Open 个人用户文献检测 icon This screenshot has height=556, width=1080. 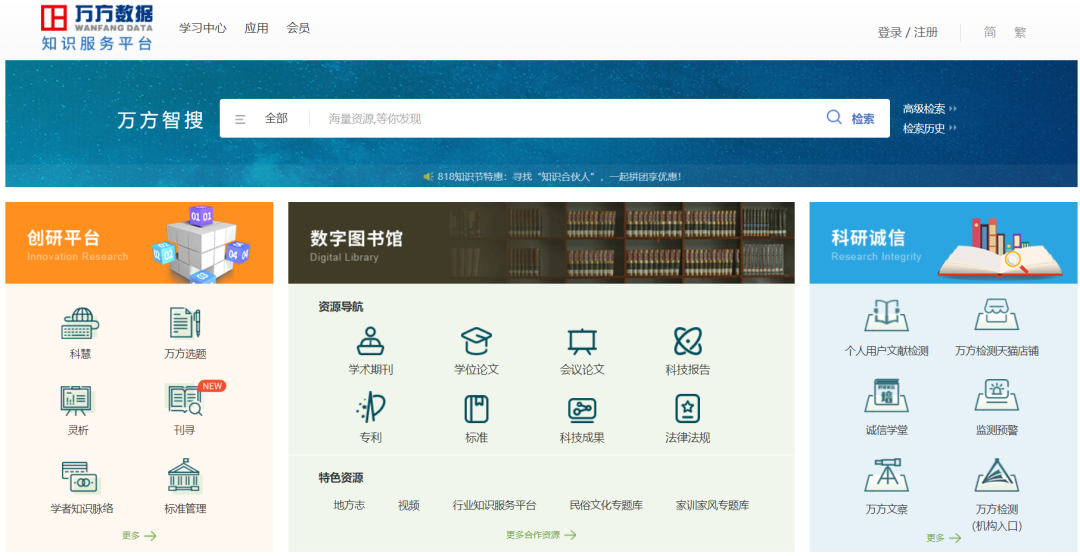(886, 316)
